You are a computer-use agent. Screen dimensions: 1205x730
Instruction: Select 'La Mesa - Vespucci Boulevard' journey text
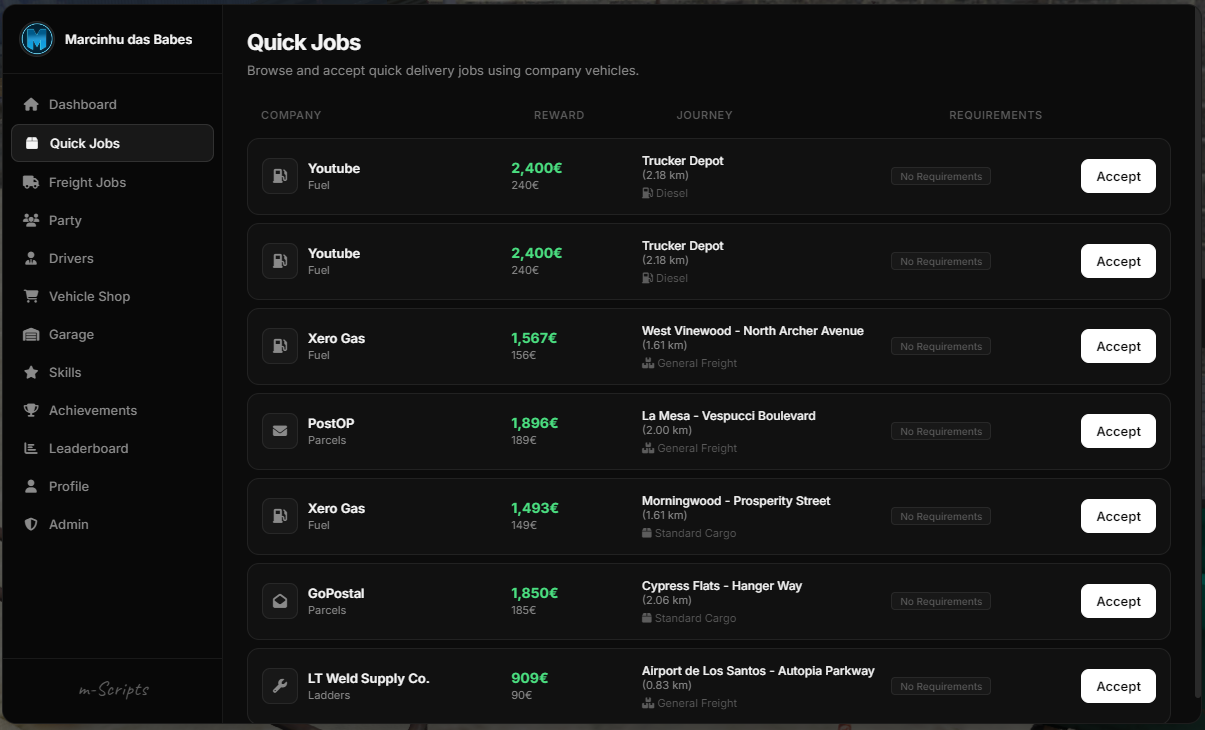click(x=729, y=416)
